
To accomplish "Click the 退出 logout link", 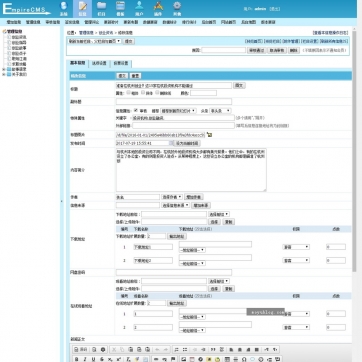I will click(x=275, y=9).
